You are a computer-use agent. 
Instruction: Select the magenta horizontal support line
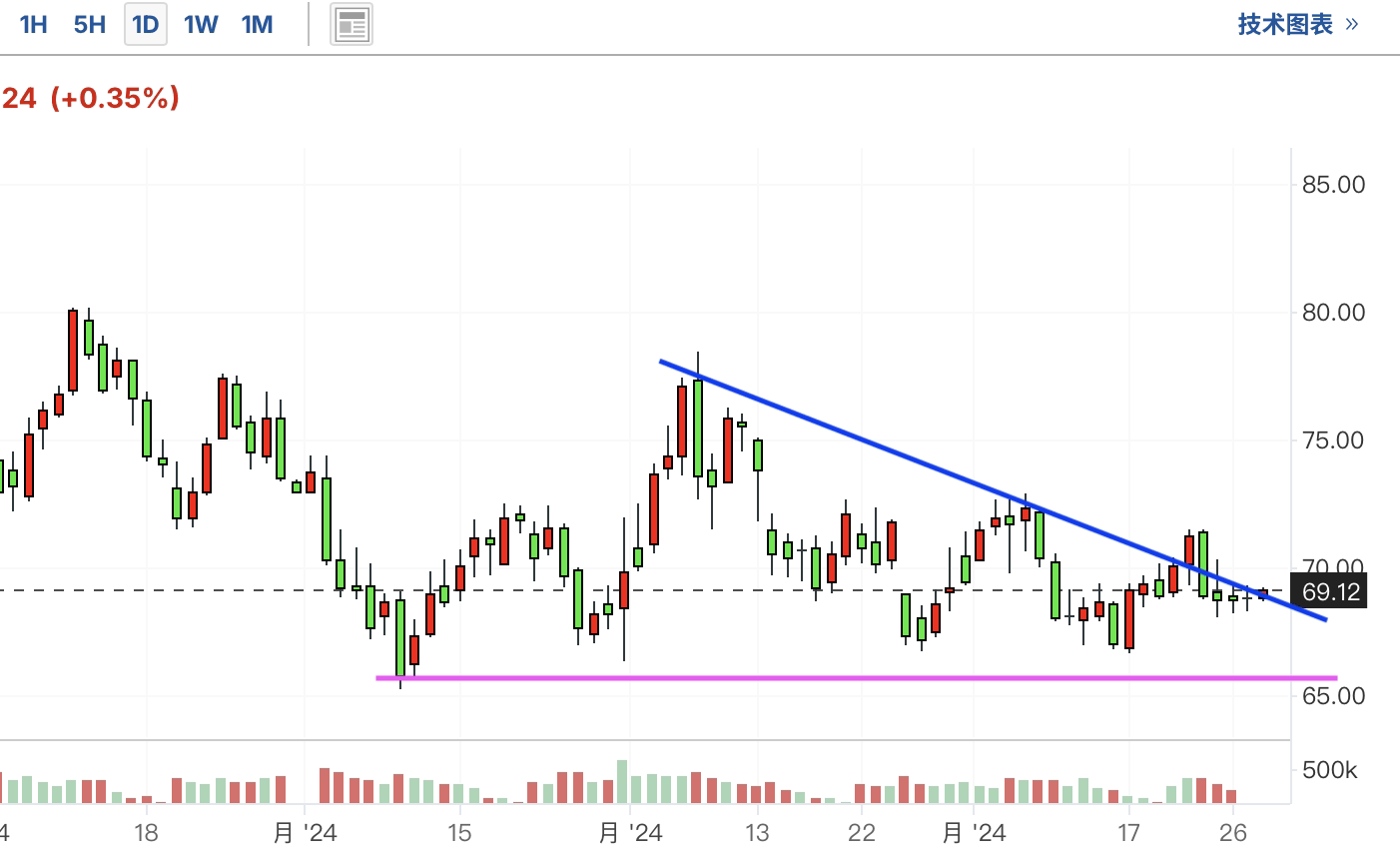pyautogui.click(x=855, y=678)
